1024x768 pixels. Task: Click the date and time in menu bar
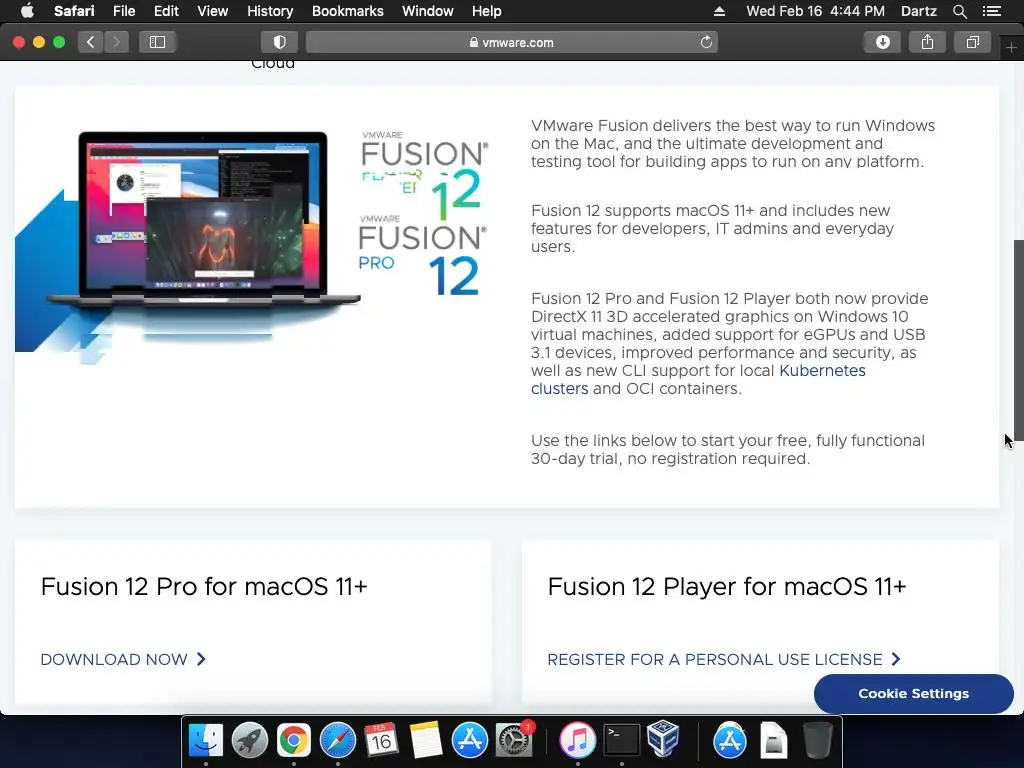tap(815, 11)
